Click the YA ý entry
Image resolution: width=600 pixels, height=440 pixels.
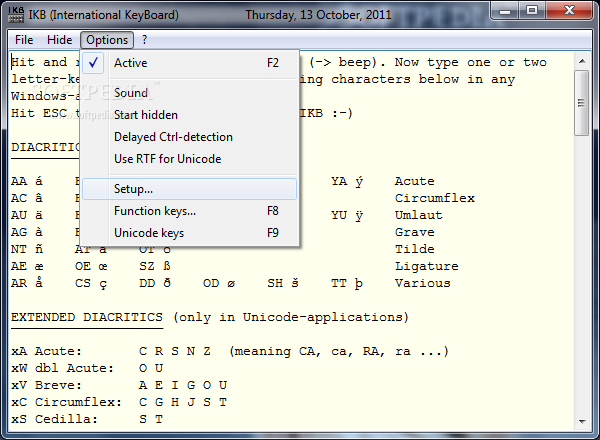coord(347,181)
